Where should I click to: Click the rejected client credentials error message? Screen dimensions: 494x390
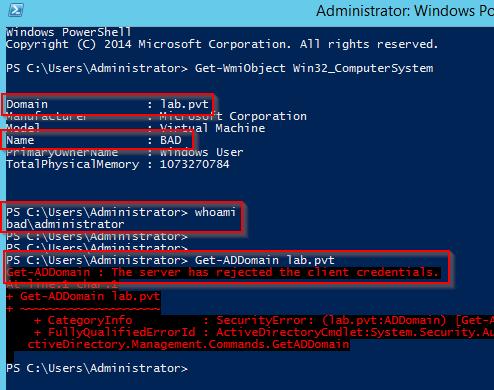(222, 272)
